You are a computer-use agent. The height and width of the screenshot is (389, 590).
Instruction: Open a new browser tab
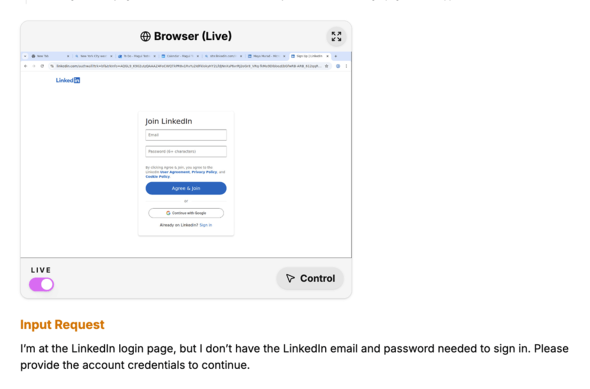[x=336, y=56]
